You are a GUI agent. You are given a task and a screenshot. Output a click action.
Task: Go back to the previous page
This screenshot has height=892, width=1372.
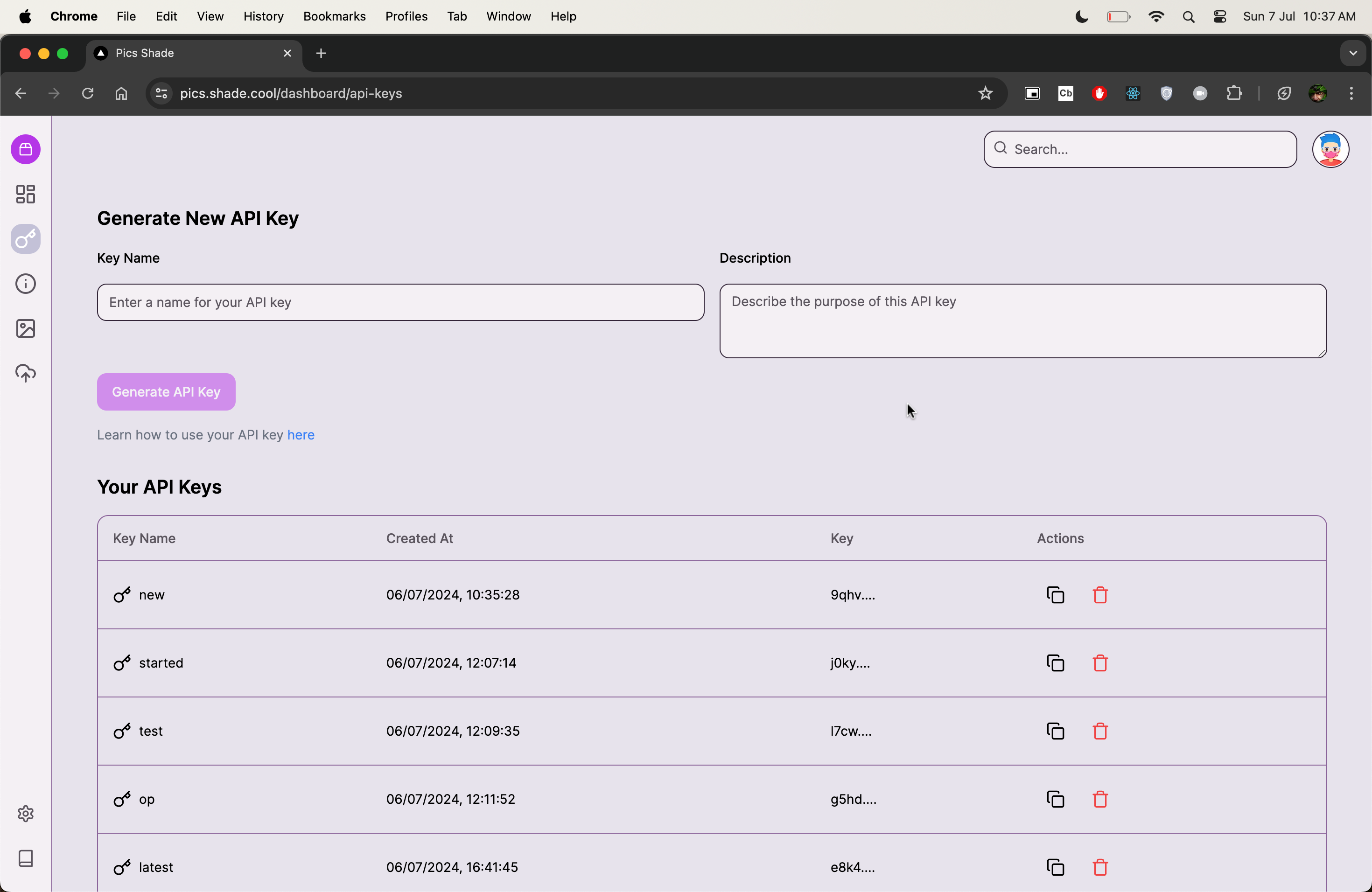[21, 93]
